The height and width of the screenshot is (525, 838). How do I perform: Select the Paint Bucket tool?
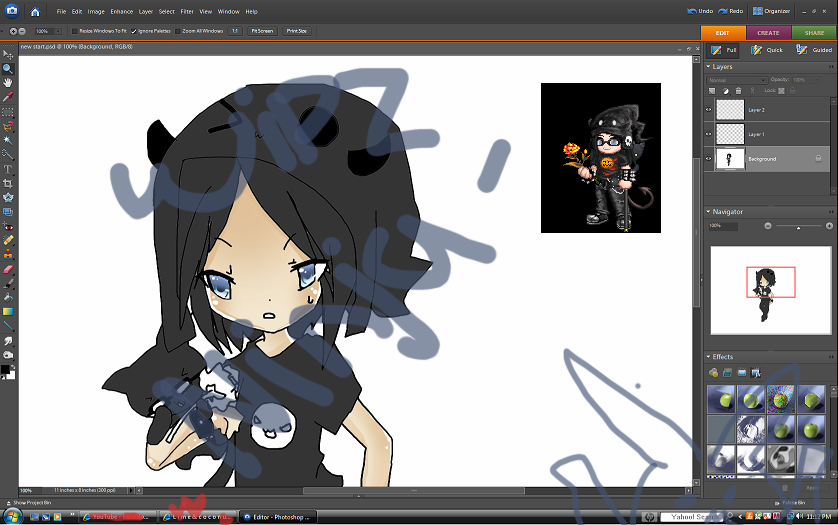[x=8, y=297]
